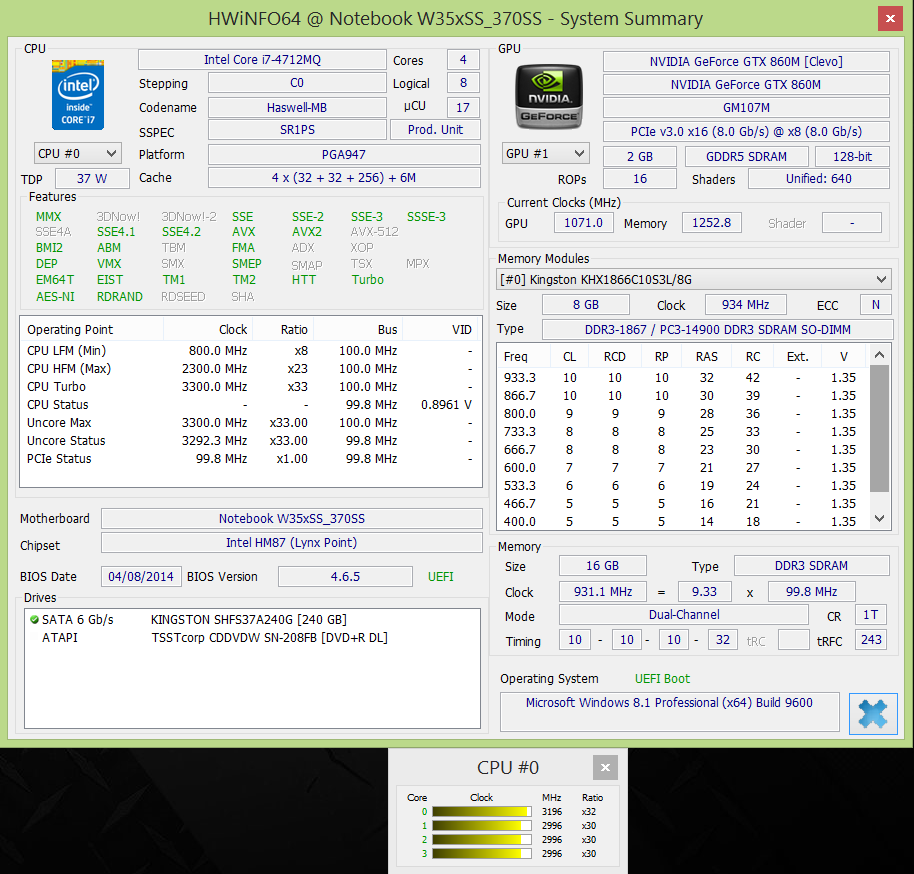This screenshot has height=874, width=914.
Task: Click the Unified: 640 shaders field
Action: (x=819, y=179)
